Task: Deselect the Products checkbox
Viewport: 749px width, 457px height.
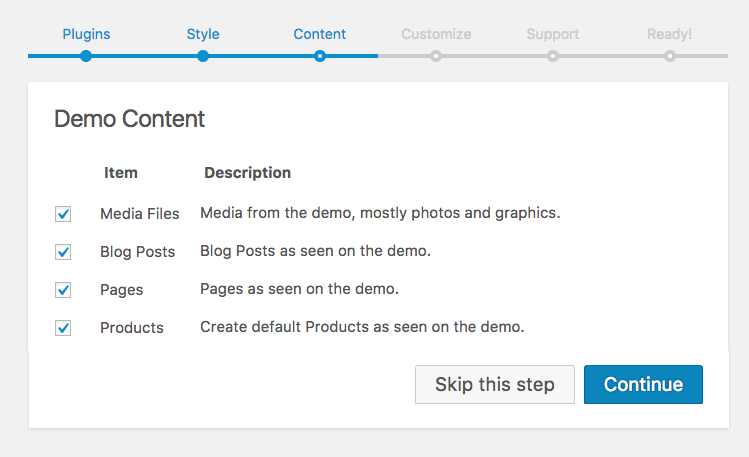Action: pyautogui.click(x=63, y=328)
